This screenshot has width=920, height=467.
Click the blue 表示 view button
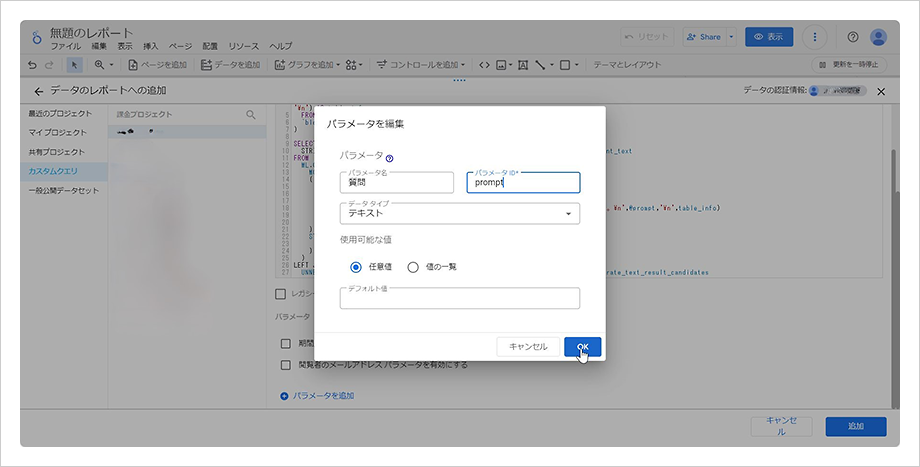click(x=769, y=37)
